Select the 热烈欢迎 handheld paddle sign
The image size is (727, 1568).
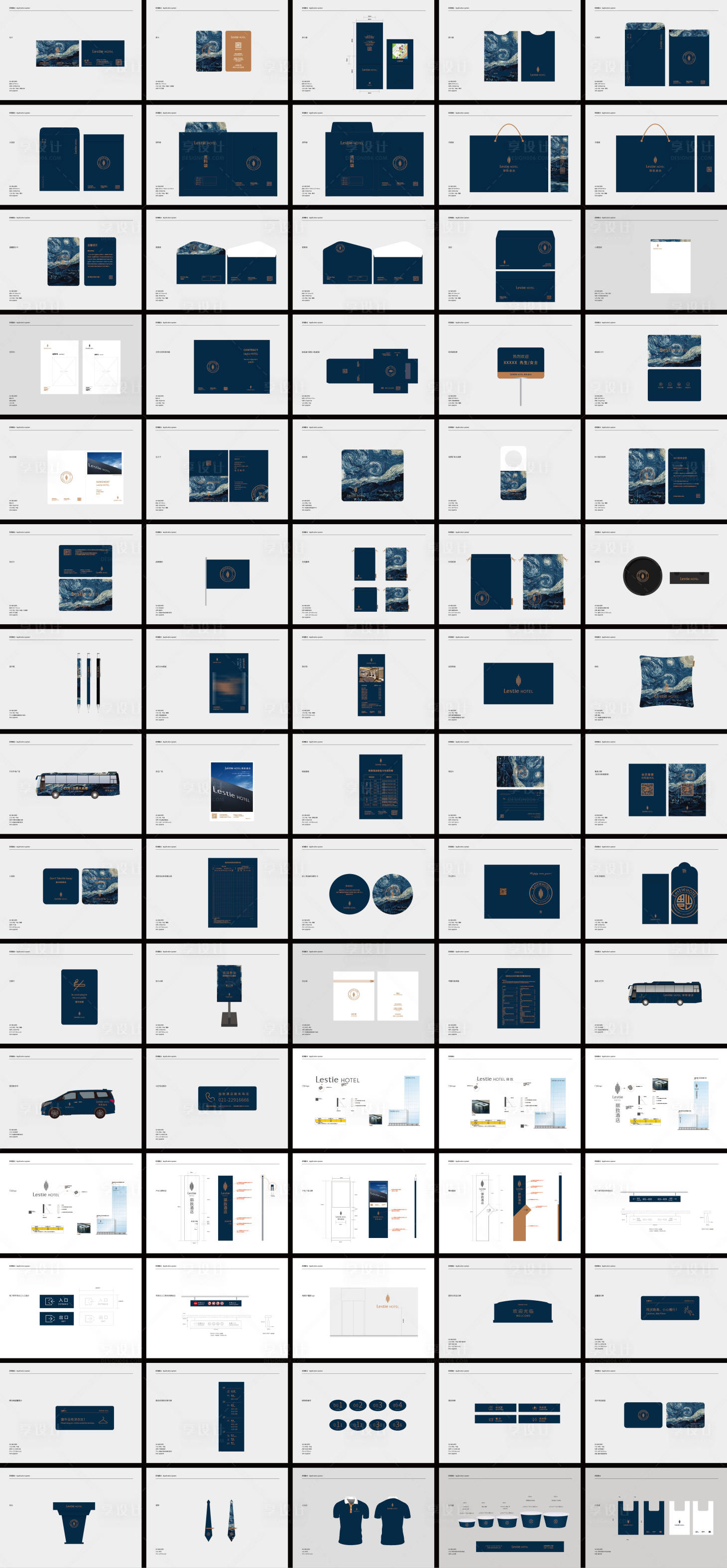pos(520,363)
